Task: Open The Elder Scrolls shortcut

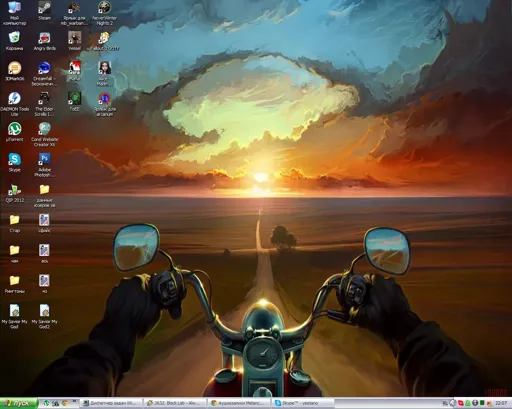Action: click(44, 104)
